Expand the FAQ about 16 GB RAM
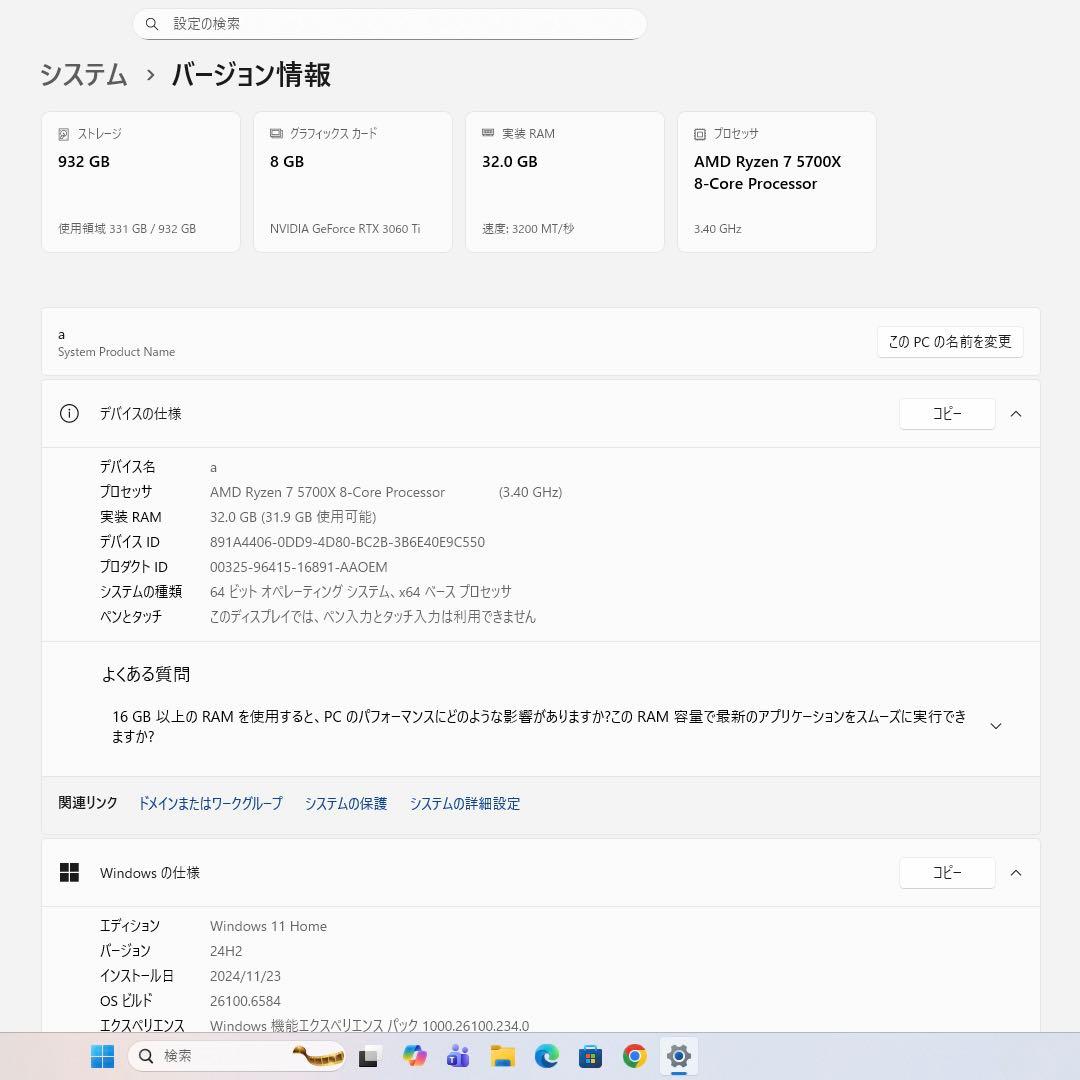 tap(996, 725)
